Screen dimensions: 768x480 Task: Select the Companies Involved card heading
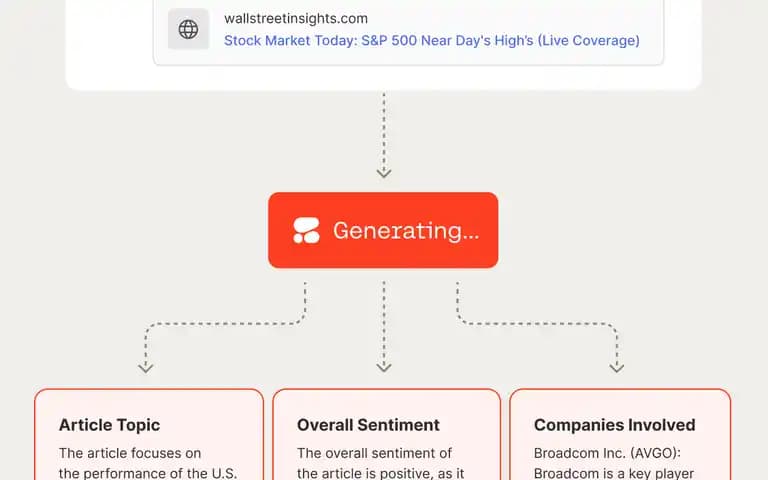click(x=614, y=425)
